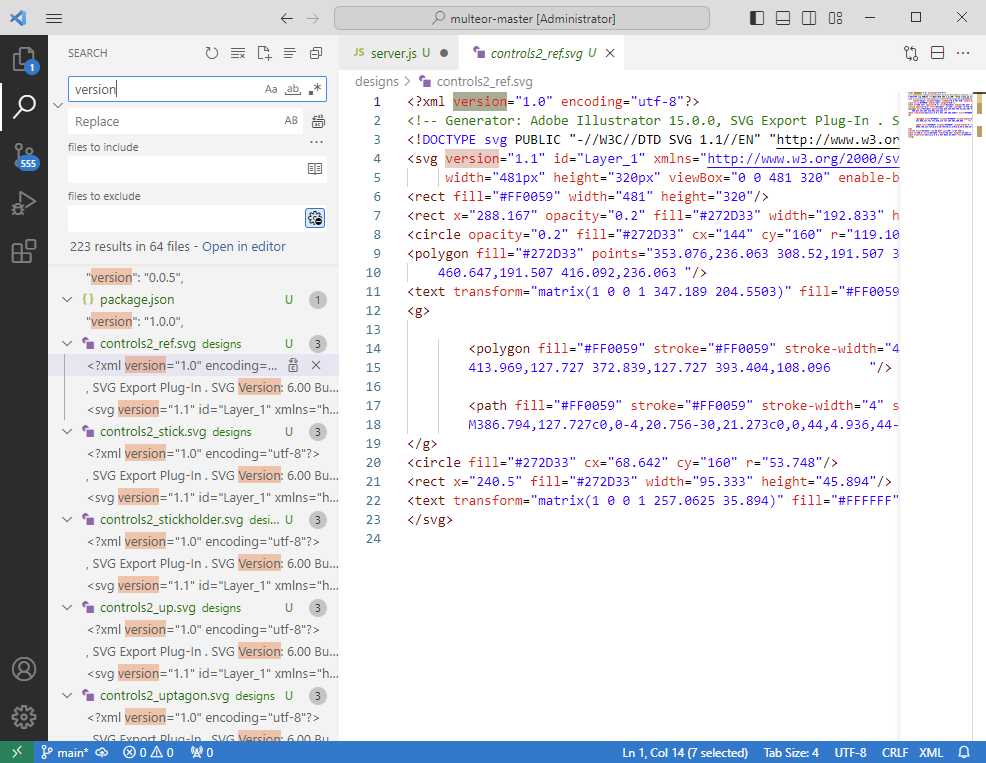Toggle Match Whole Word in the search box
The height and width of the screenshot is (763, 986).
(x=292, y=89)
